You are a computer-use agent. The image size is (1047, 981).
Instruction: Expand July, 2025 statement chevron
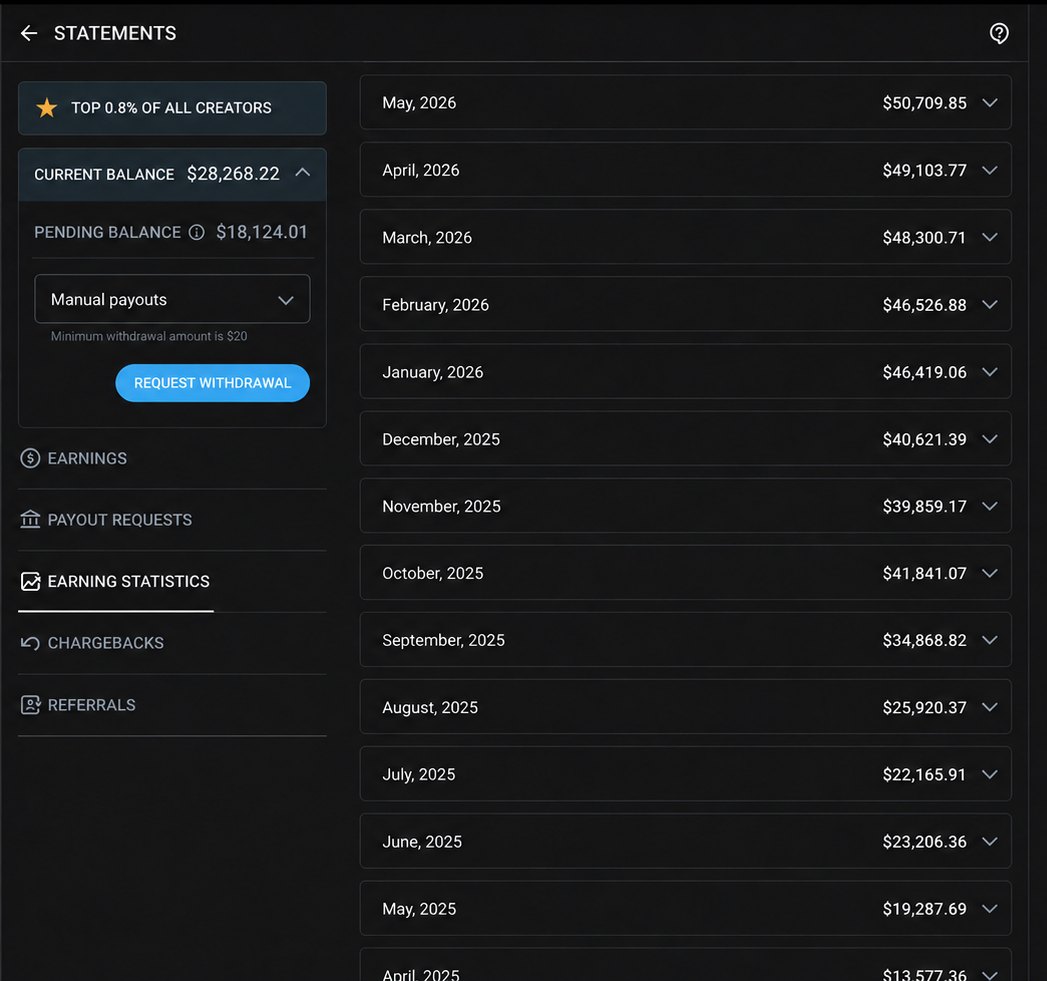[x=990, y=774]
